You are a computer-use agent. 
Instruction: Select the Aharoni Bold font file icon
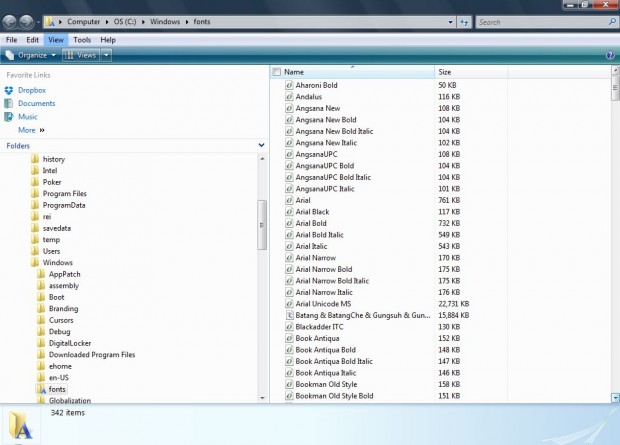pos(289,85)
